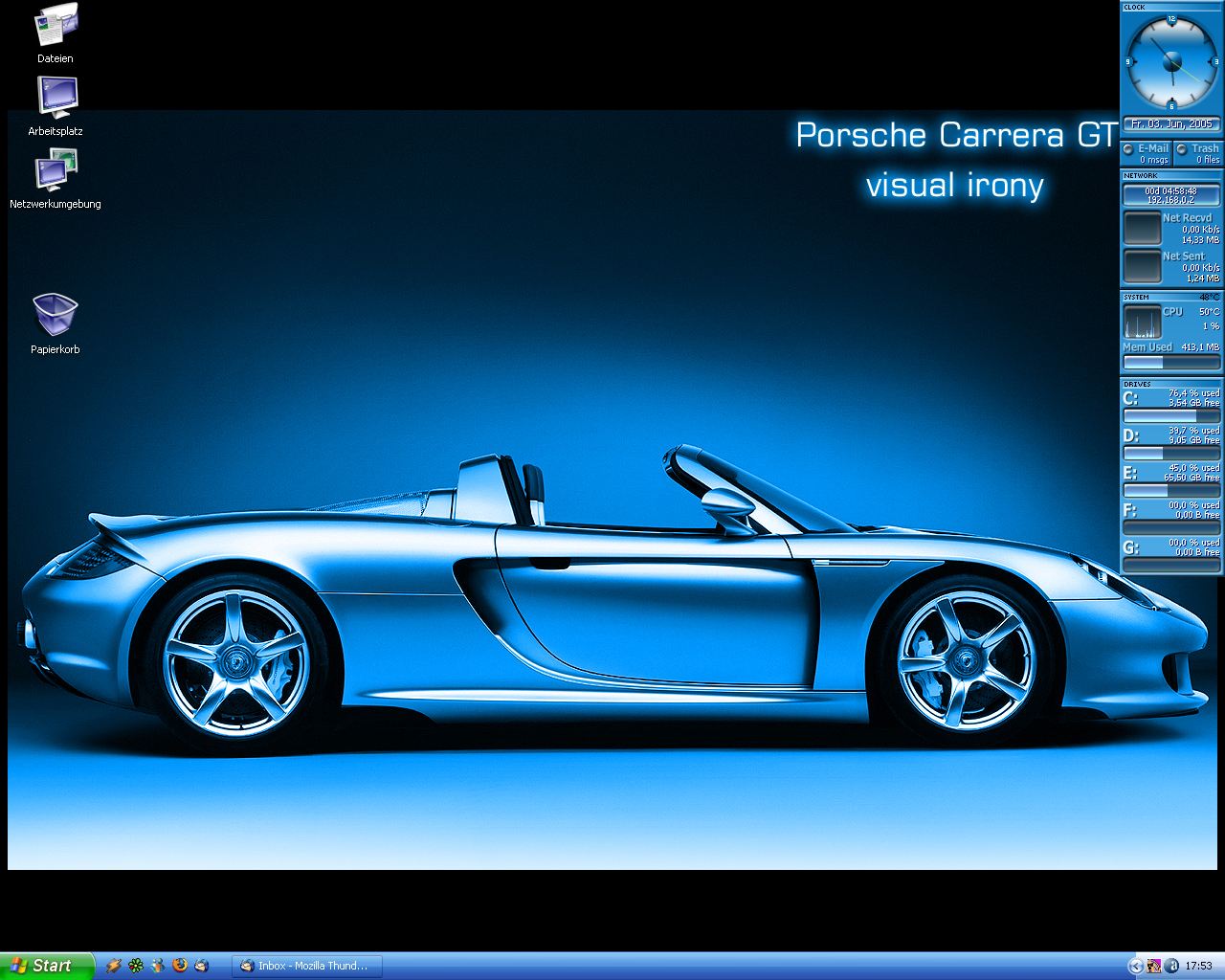Image resolution: width=1225 pixels, height=980 pixels.
Task: Click the C: drive label
Action: click(x=1130, y=398)
